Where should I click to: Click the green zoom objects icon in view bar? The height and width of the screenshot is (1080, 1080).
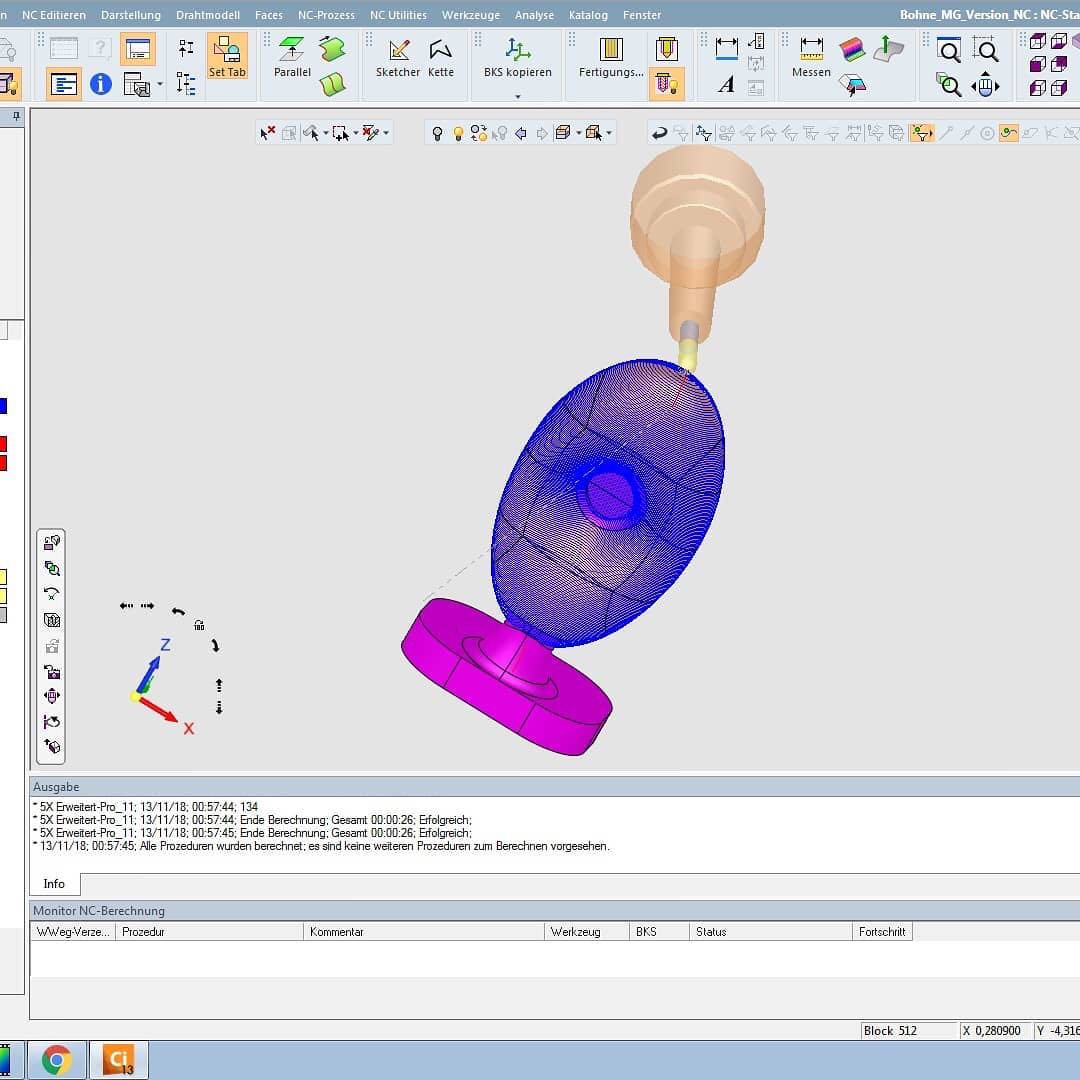[x=52, y=568]
